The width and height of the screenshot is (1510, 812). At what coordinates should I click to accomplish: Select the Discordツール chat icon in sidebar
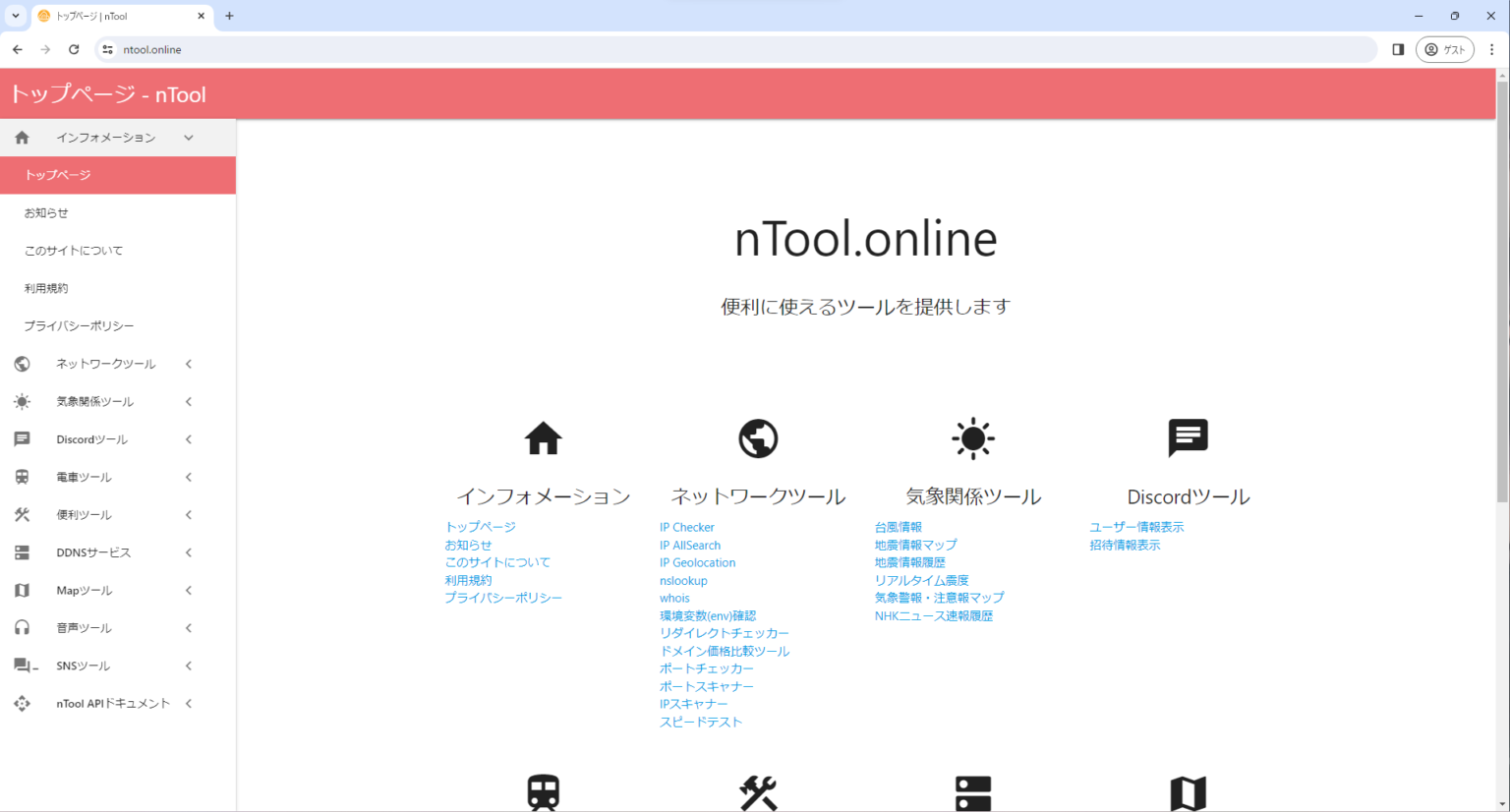click(20, 438)
